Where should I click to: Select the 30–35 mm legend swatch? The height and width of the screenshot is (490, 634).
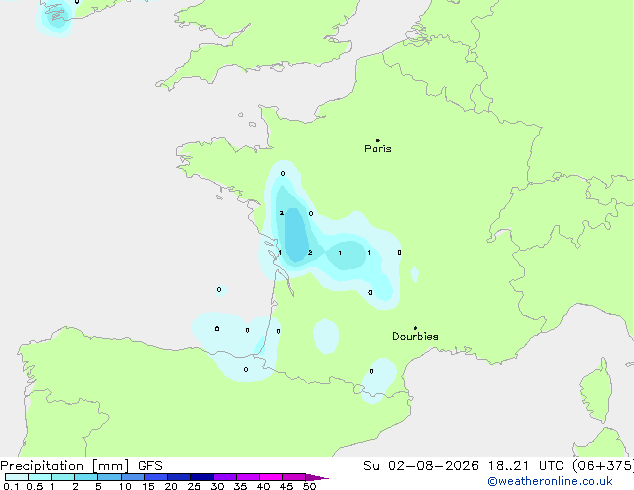[x=224, y=477]
